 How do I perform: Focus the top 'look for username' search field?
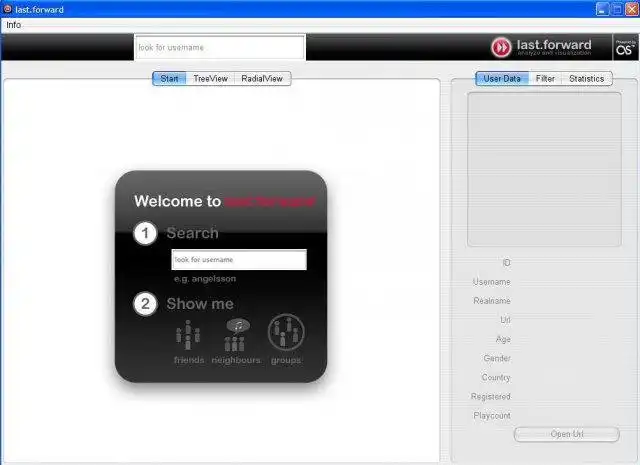(220, 47)
